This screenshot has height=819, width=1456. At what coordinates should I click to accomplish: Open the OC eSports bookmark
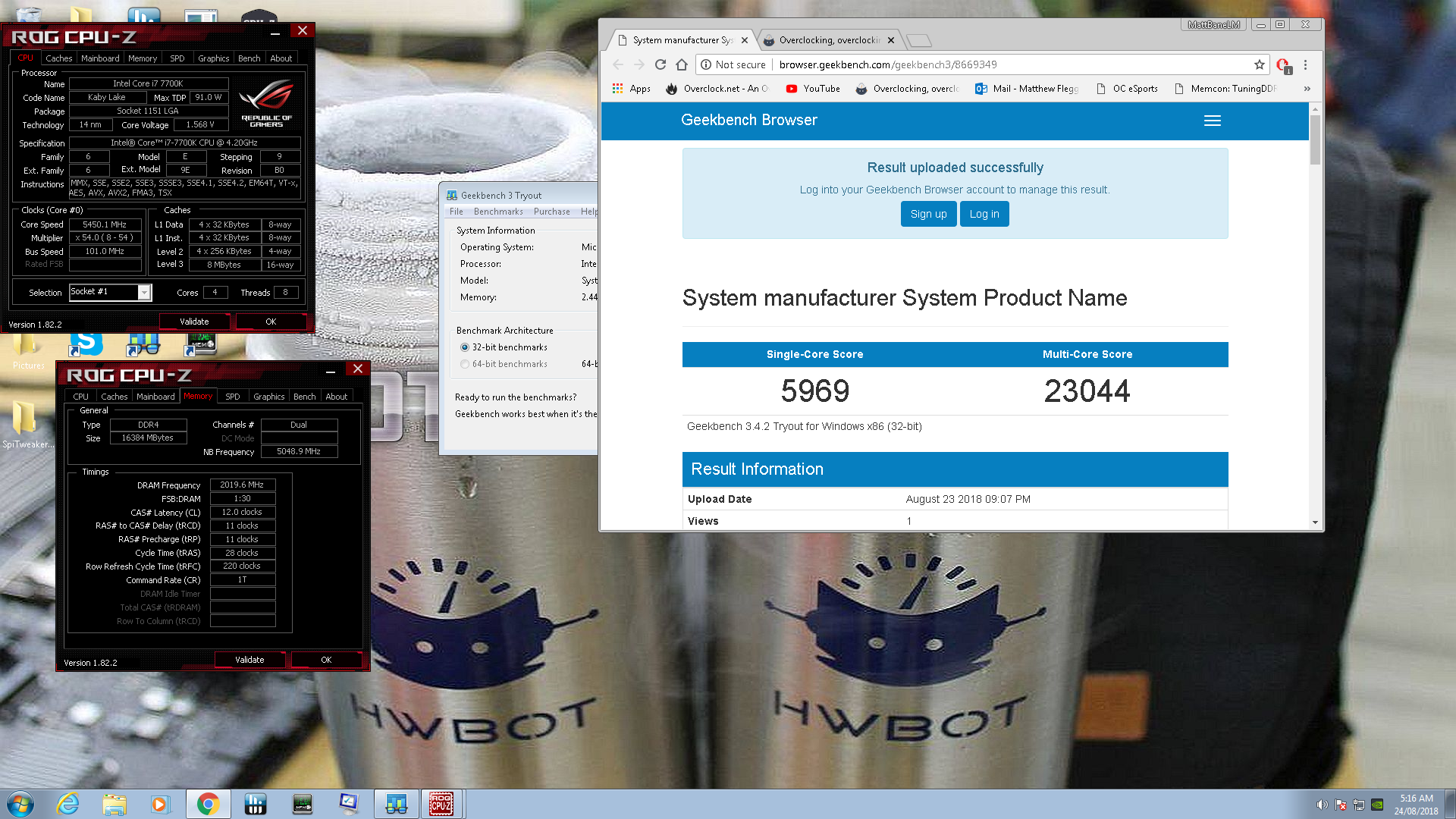tap(1127, 89)
